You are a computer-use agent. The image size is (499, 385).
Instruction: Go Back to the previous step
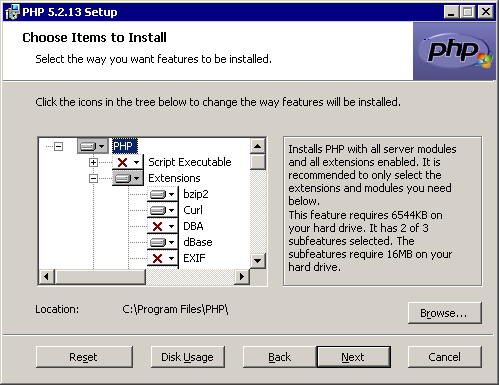[x=280, y=357]
